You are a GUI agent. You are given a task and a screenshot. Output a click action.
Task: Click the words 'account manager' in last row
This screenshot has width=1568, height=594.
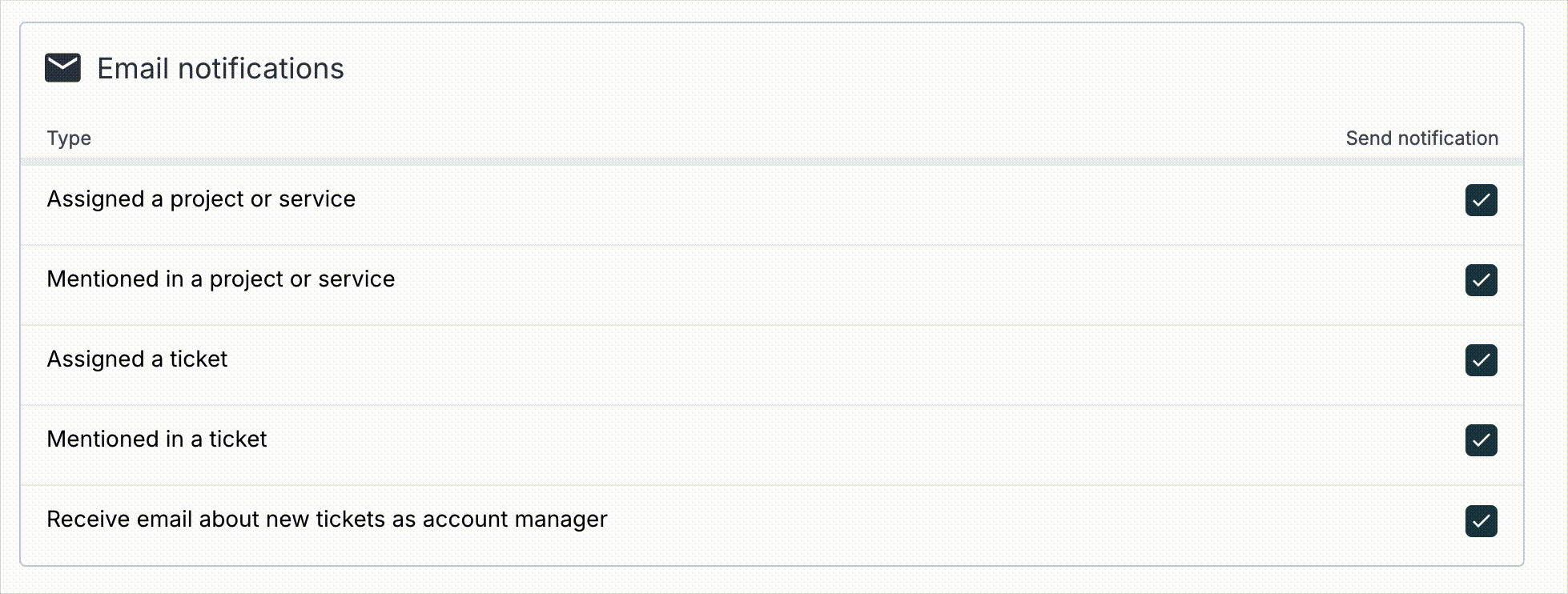(x=515, y=520)
